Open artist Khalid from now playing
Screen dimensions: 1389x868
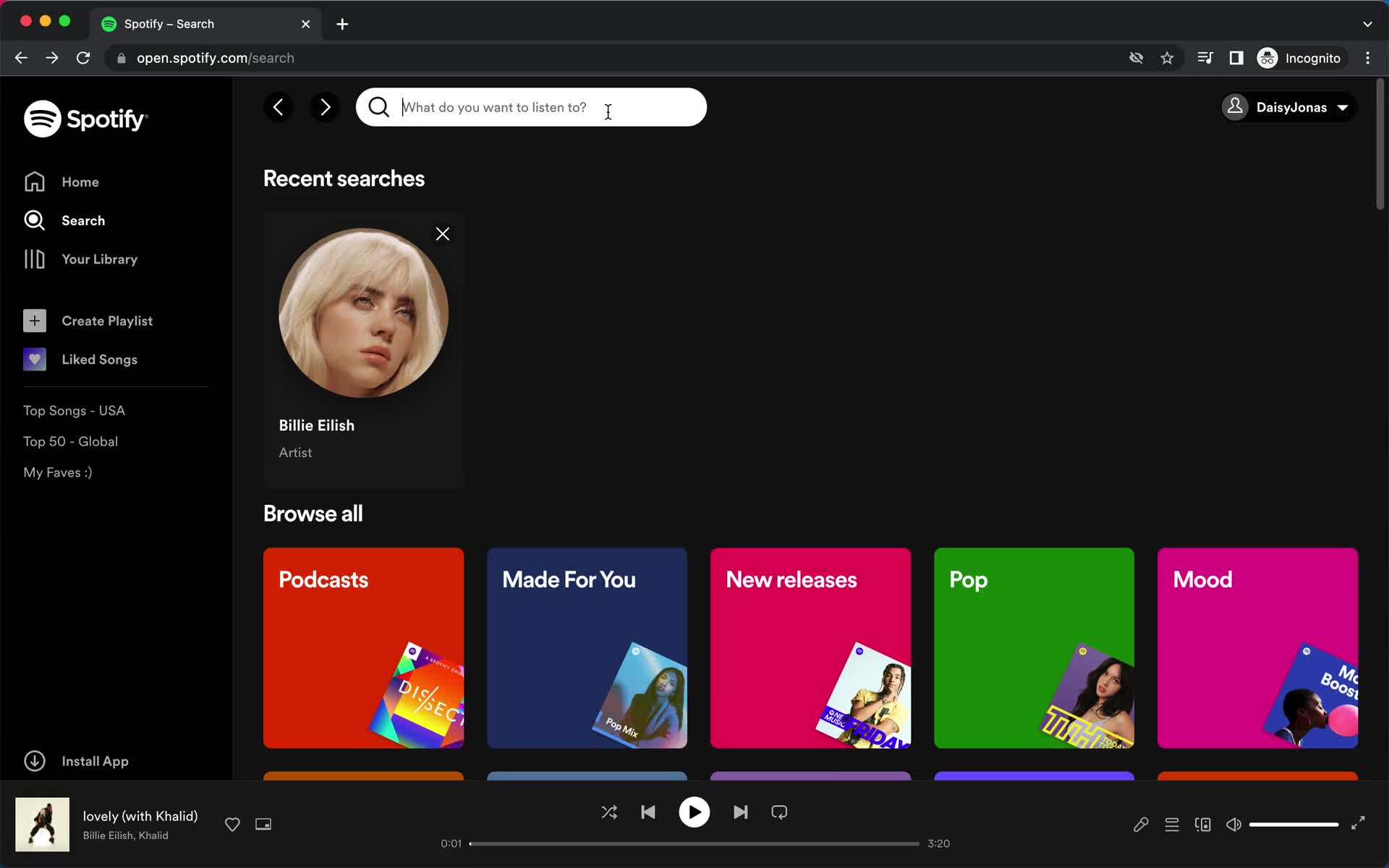click(x=153, y=835)
